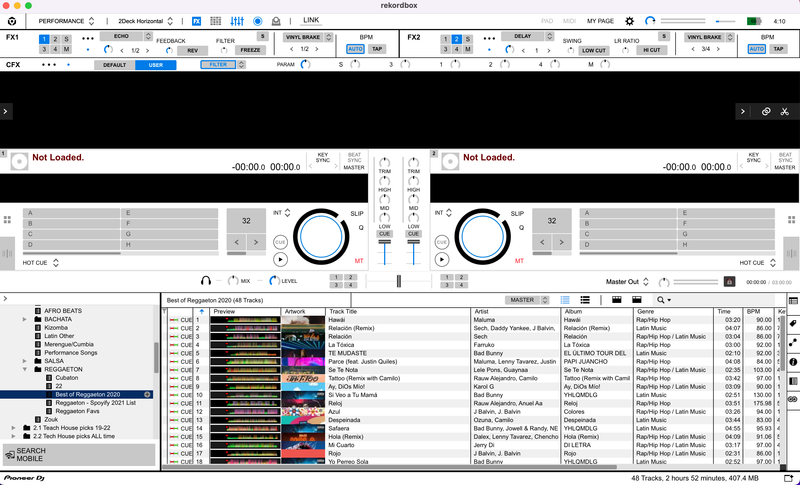The width and height of the screenshot is (800, 485).
Task: Click the LINK button
Action: click(x=311, y=20)
